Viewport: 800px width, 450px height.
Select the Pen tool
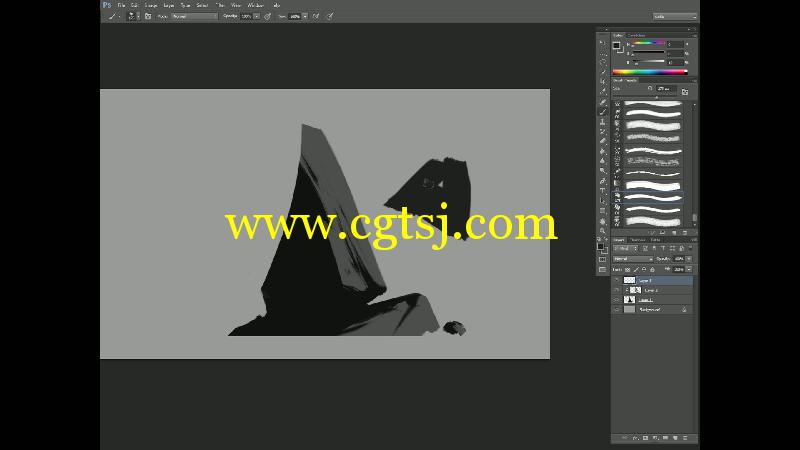coord(603,181)
